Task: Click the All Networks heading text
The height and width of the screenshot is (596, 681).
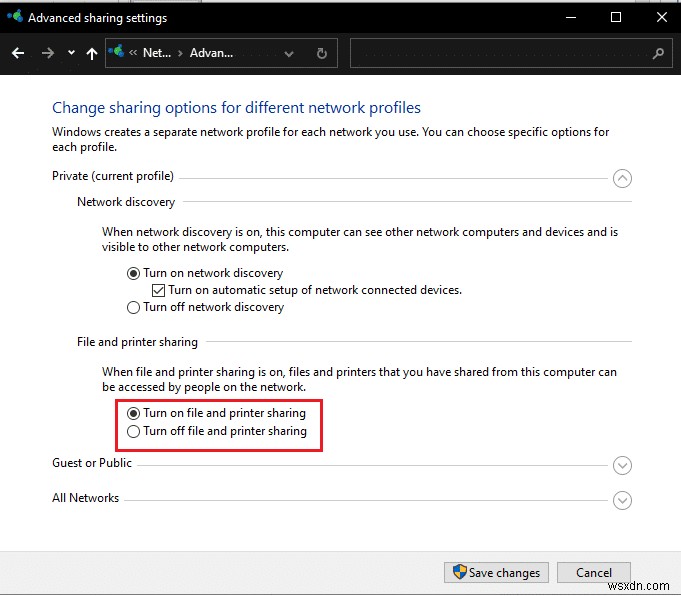Action: 86,498
